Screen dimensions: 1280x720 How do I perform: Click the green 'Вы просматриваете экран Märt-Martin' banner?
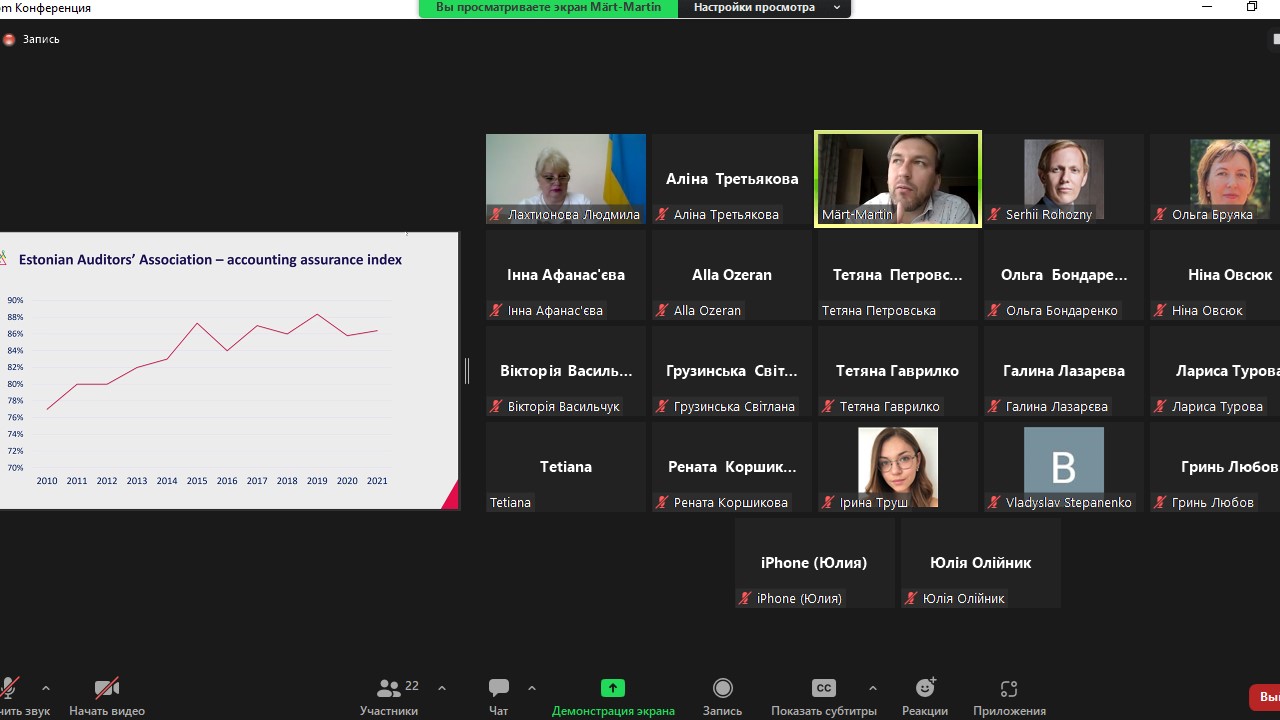click(548, 8)
